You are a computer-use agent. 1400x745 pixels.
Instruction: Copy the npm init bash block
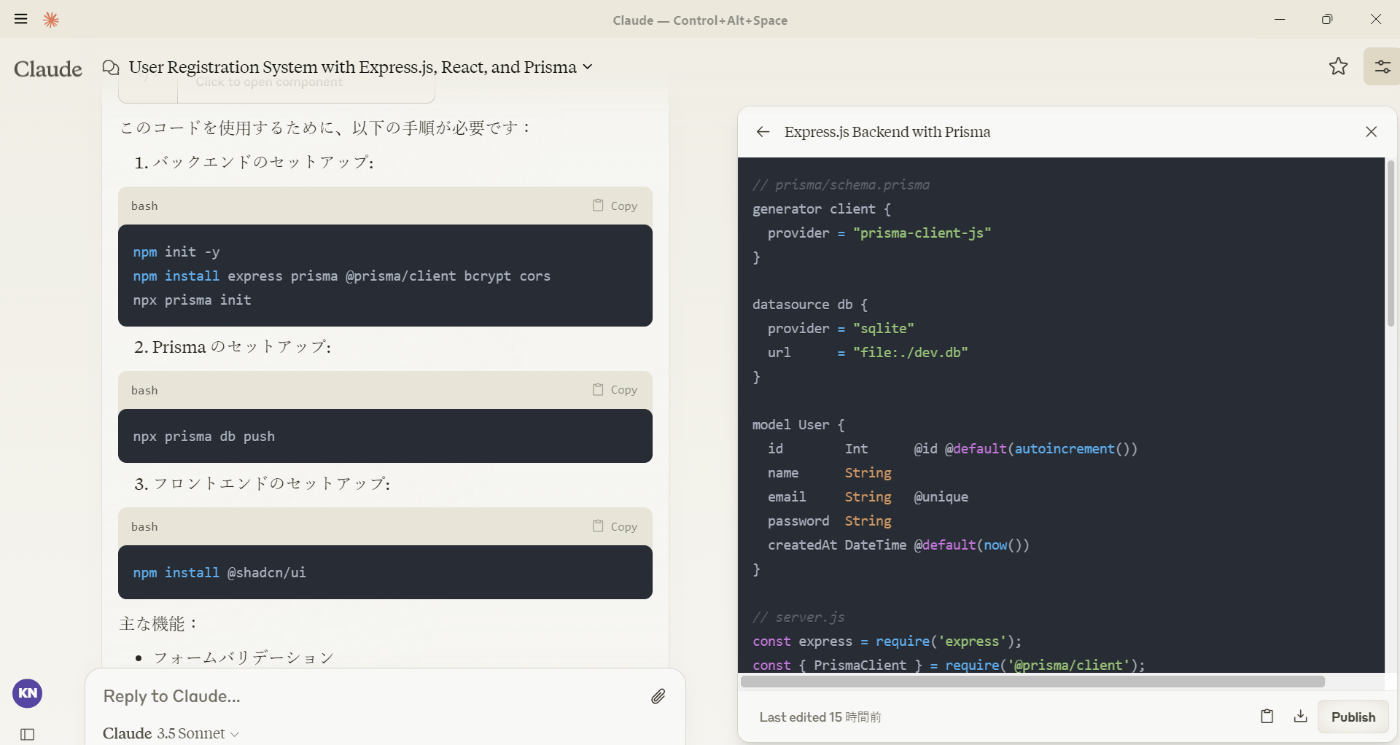614,205
